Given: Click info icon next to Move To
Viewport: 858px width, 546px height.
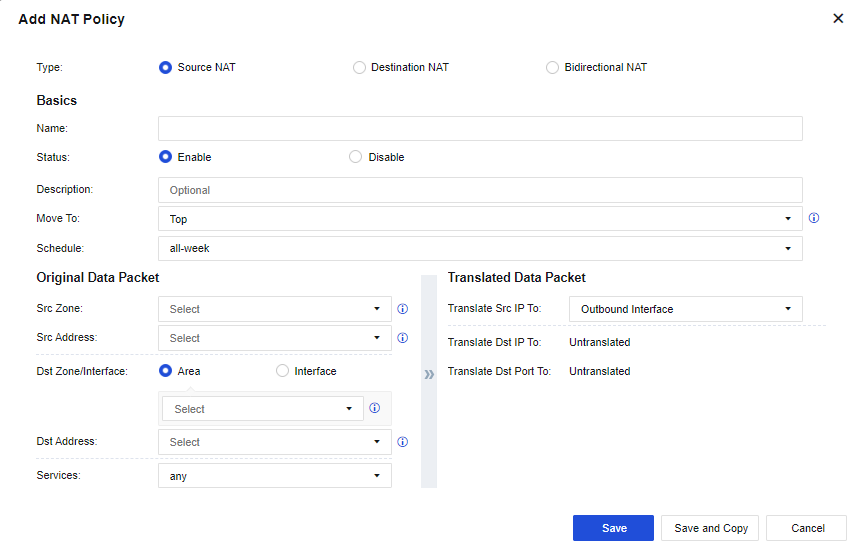Looking at the screenshot, I should [x=813, y=218].
